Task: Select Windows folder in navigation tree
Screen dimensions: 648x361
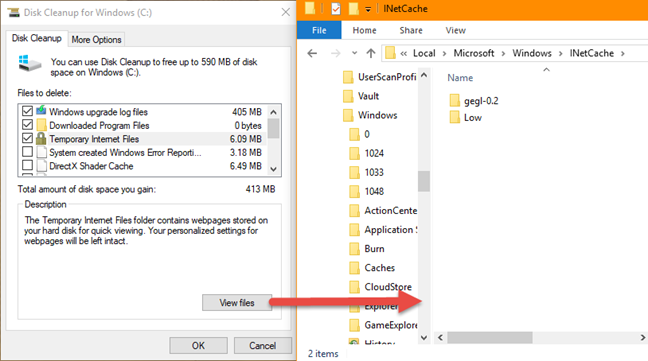Action: tap(370, 115)
